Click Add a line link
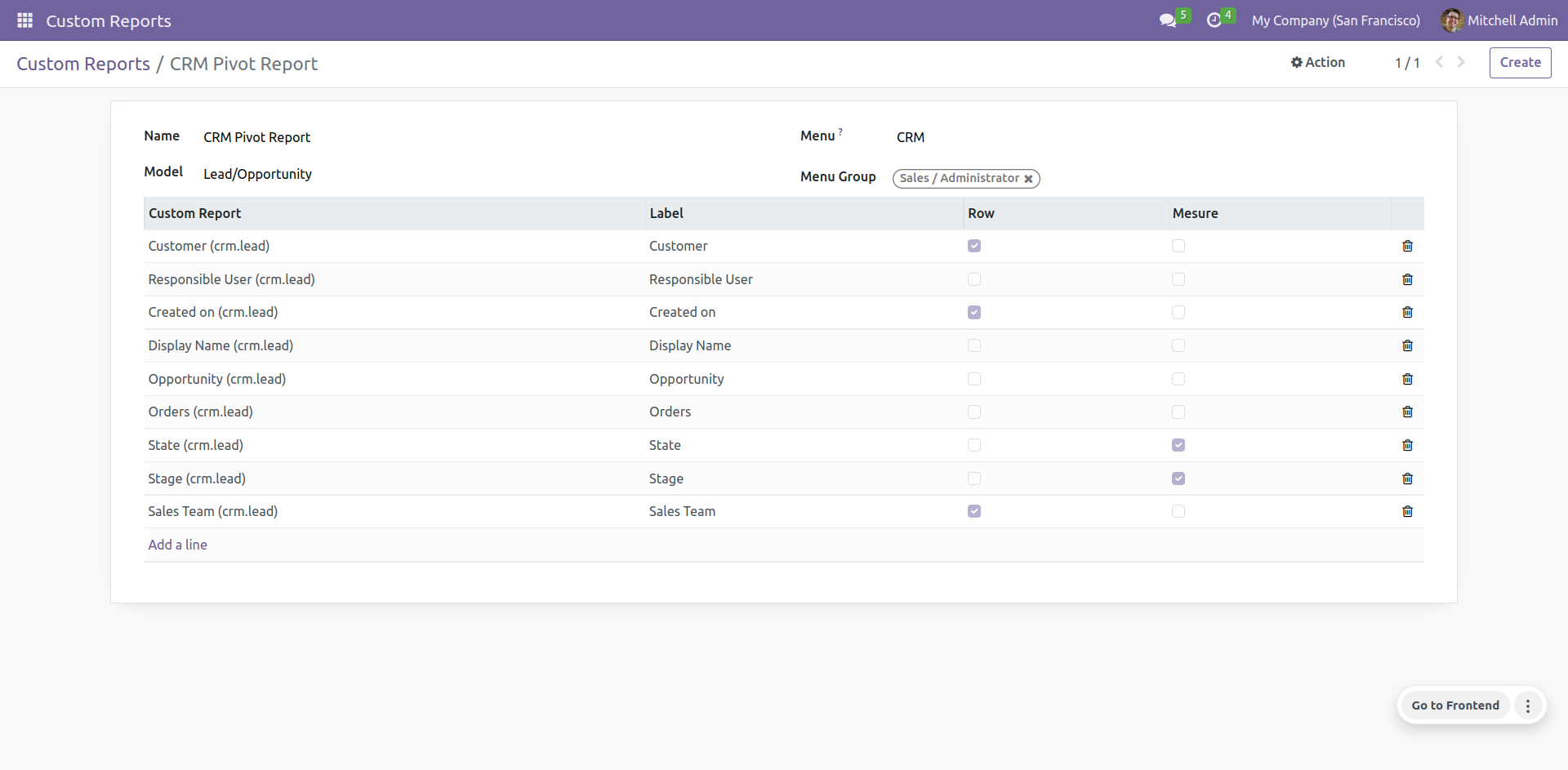This screenshot has height=770, width=1568. coord(177,545)
